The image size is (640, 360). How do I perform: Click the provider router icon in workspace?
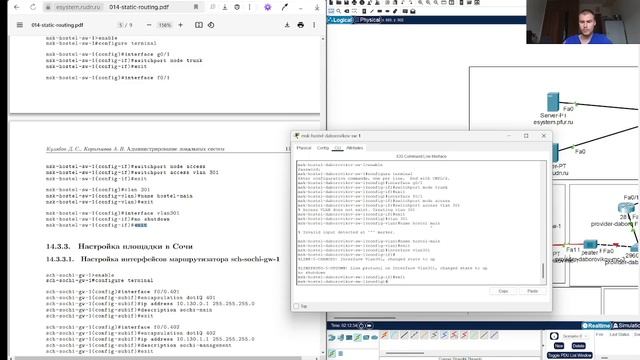click(x=626, y=208)
